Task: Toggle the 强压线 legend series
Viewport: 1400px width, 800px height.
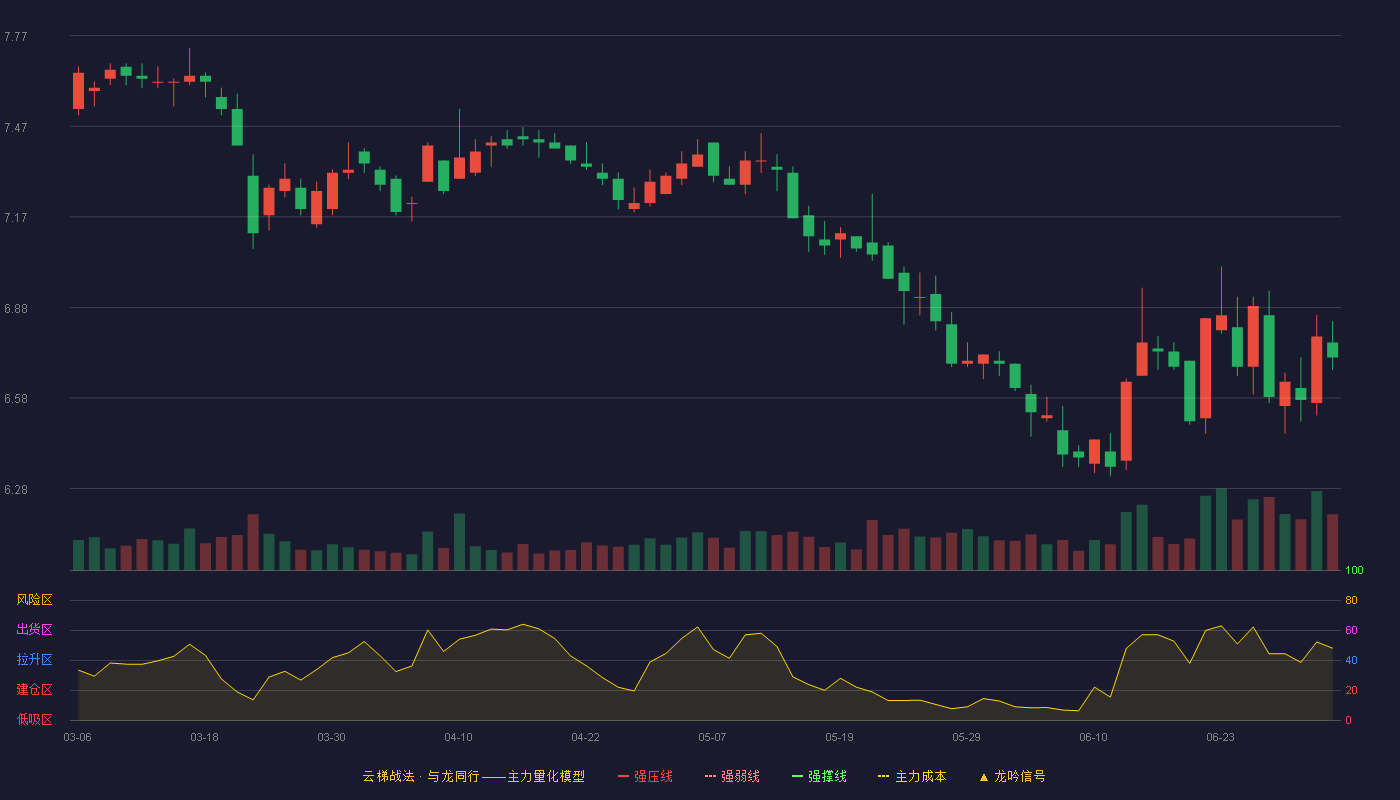Action: coord(645,776)
